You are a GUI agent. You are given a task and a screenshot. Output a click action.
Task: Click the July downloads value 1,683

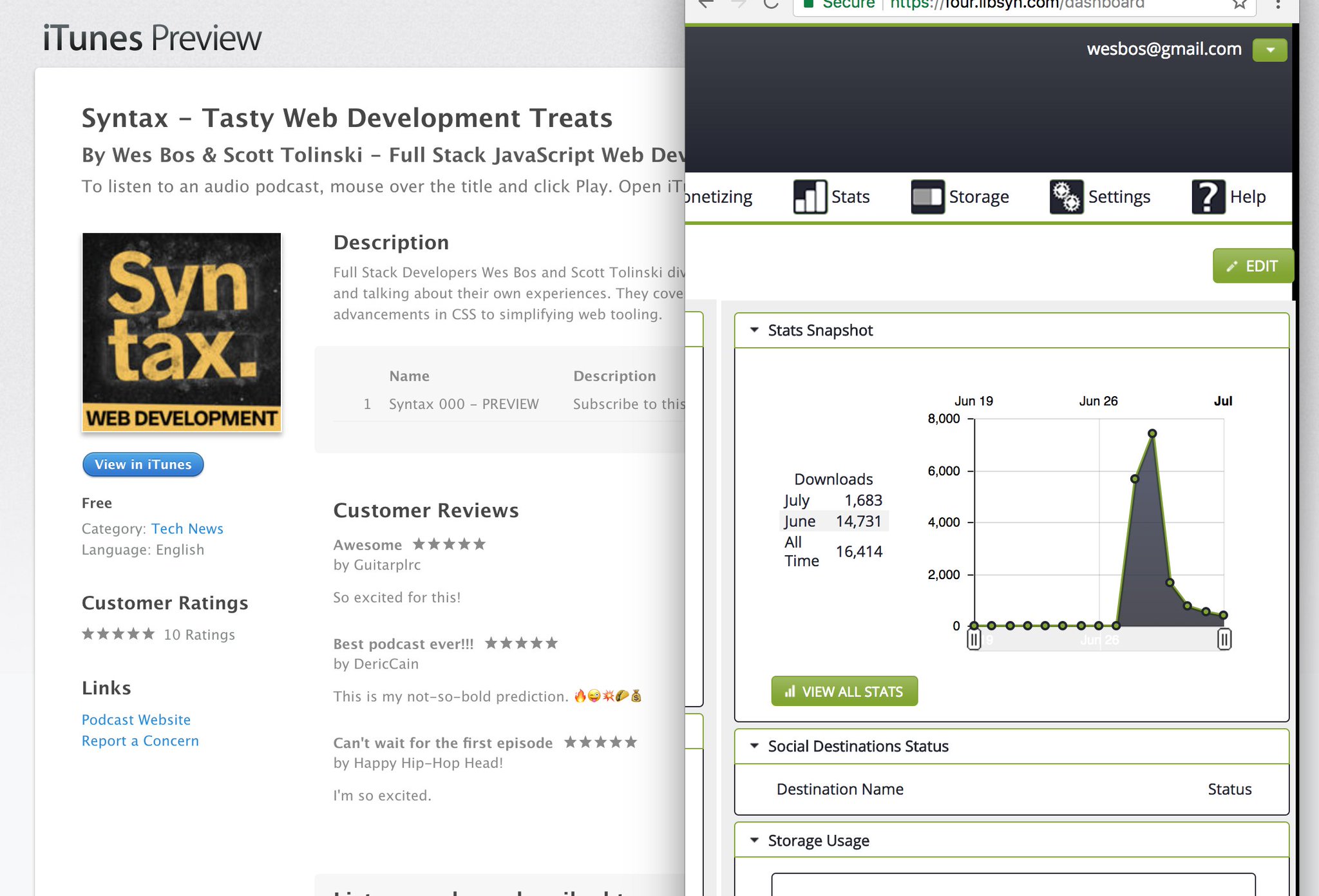[x=863, y=500]
